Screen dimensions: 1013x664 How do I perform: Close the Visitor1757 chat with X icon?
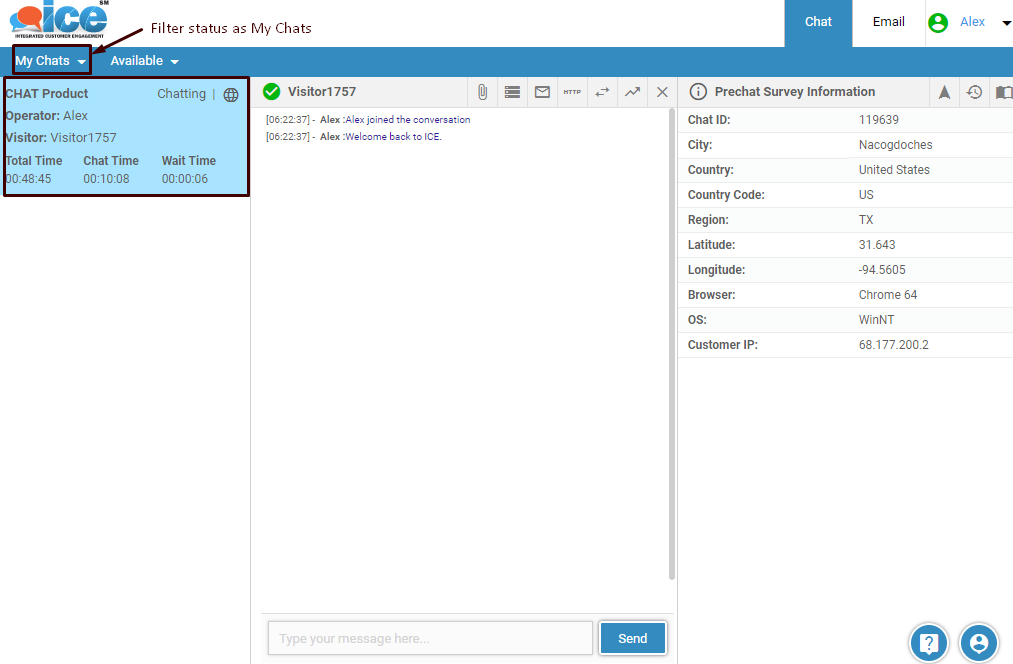click(x=662, y=92)
